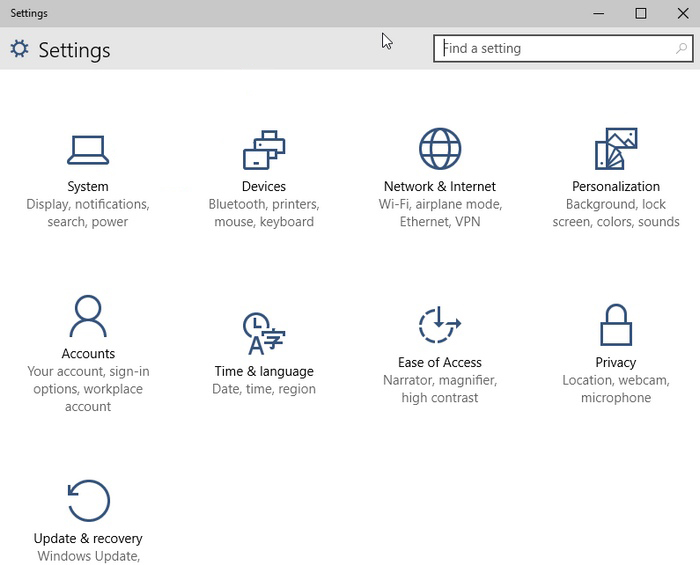Click the Time & language label
This screenshot has width=700, height=565.
tap(264, 371)
